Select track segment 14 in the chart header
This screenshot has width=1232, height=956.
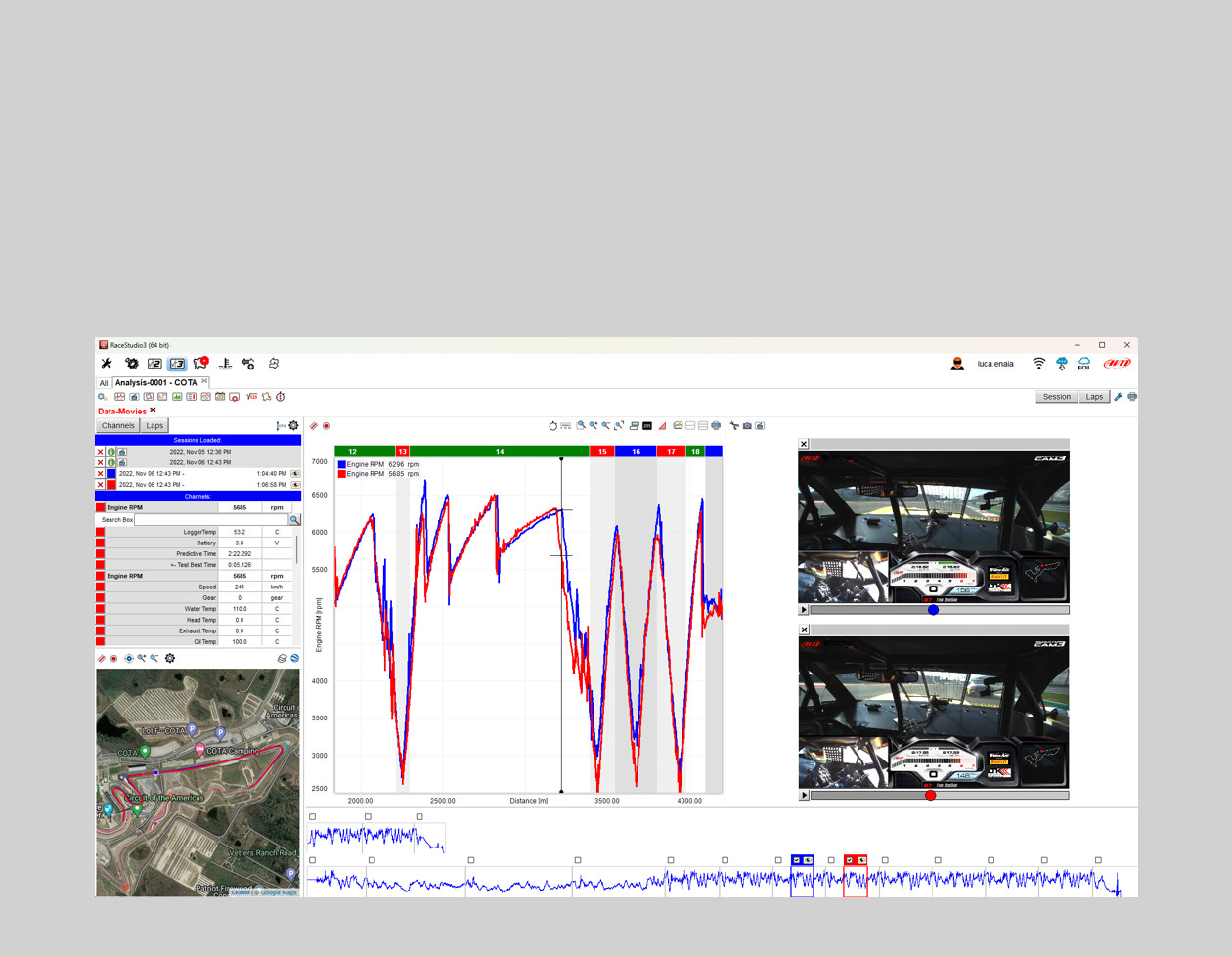(x=500, y=452)
